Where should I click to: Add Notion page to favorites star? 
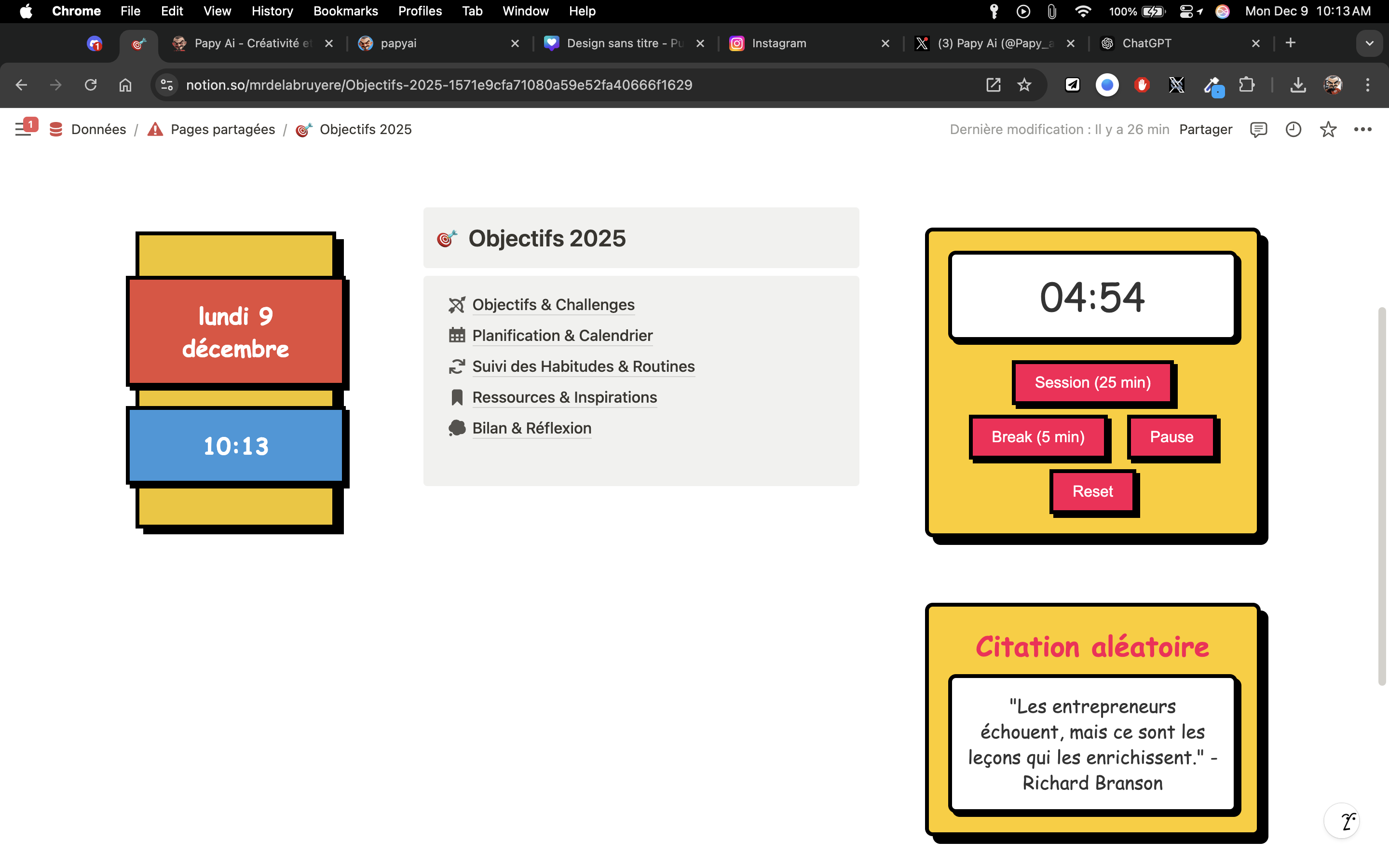click(x=1328, y=130)
